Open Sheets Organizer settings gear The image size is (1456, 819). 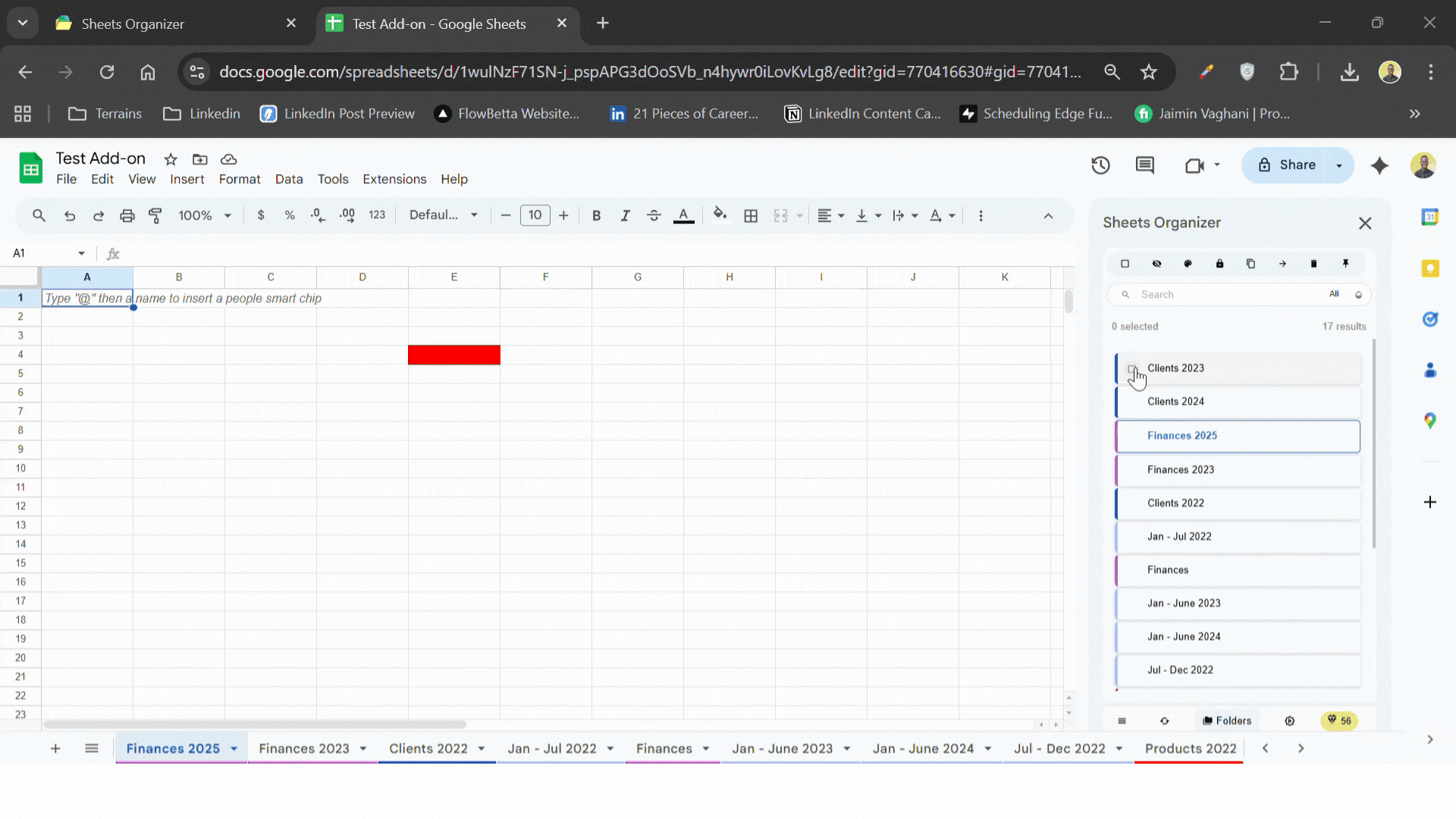click(x=1290, y=720)
